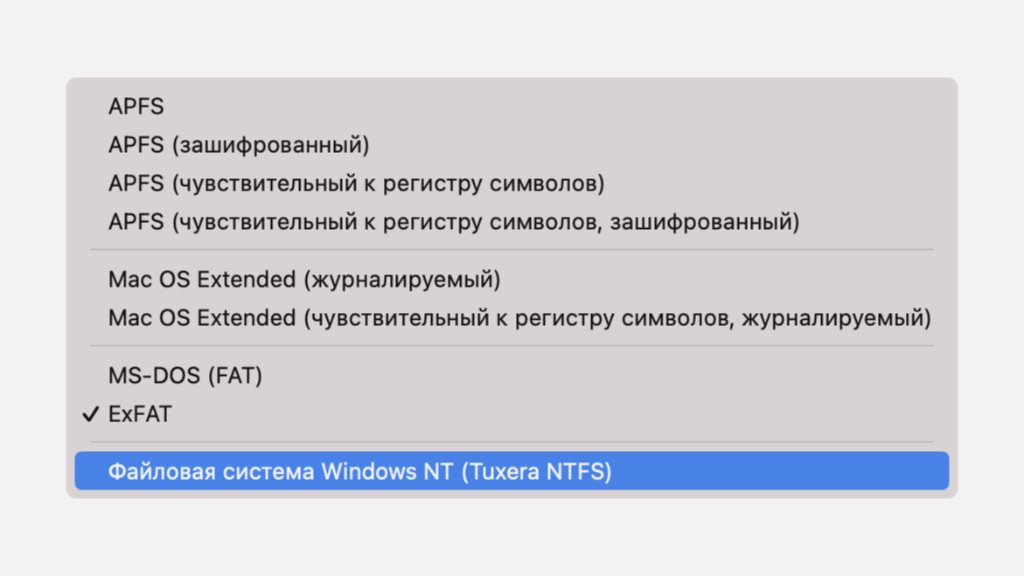Choose Mac OS Extended (журналируемый)
Viewport: 1024px width, 576px height.
pyautogui.click(x=304, y=280)
